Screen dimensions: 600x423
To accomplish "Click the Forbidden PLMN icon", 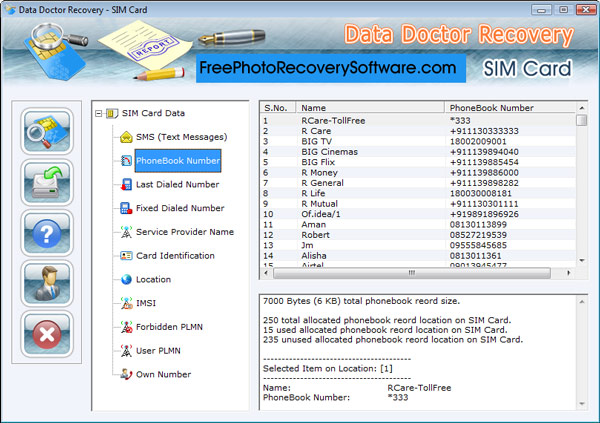I will pos(126,327).
